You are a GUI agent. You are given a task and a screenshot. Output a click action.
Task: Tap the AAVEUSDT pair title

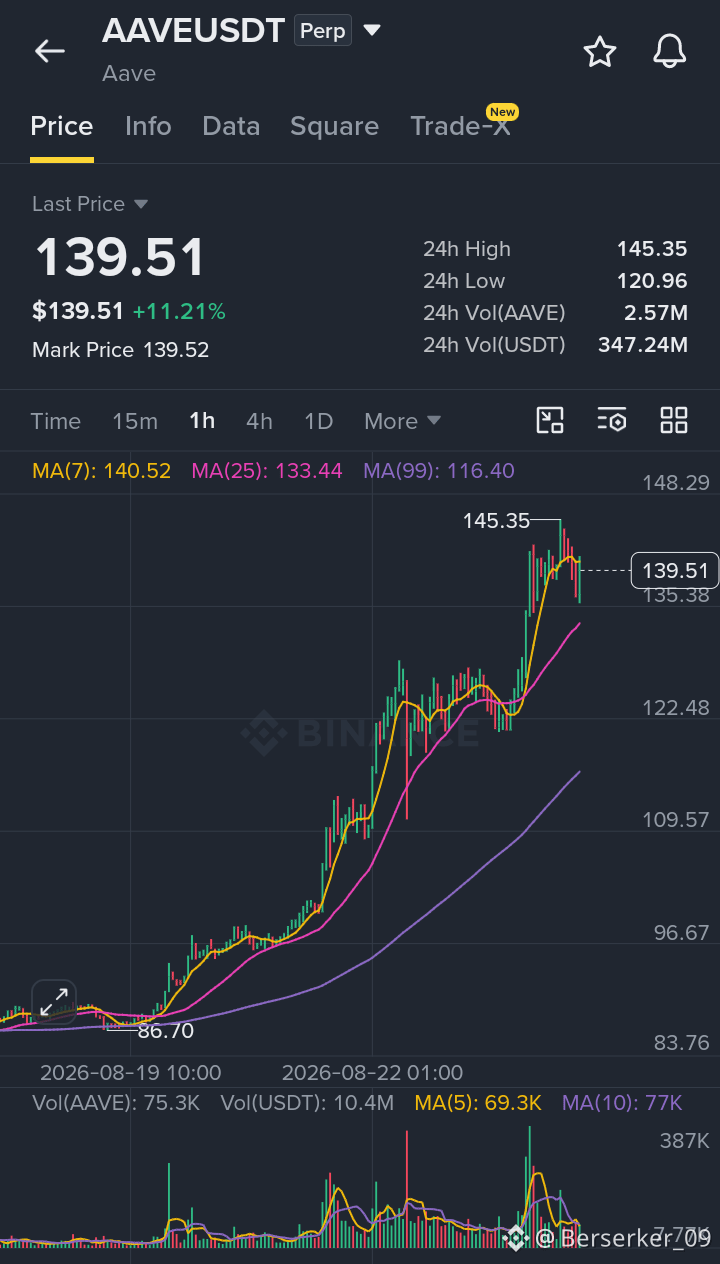pos(194,31)
